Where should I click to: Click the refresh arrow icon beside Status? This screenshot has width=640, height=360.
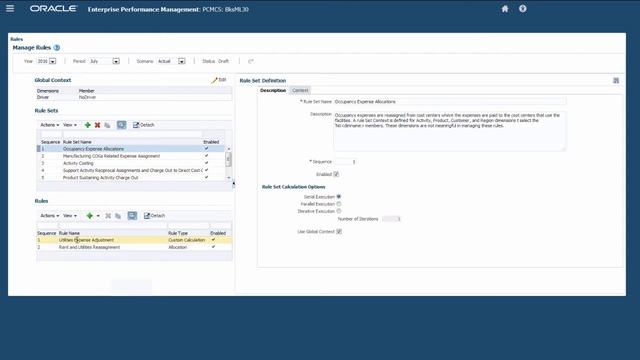tap(251, 61)
